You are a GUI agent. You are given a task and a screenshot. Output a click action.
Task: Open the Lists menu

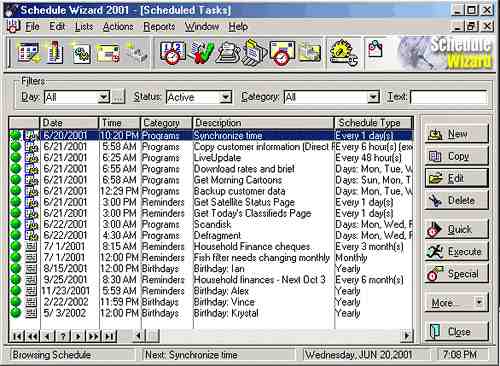coord(84,26)
